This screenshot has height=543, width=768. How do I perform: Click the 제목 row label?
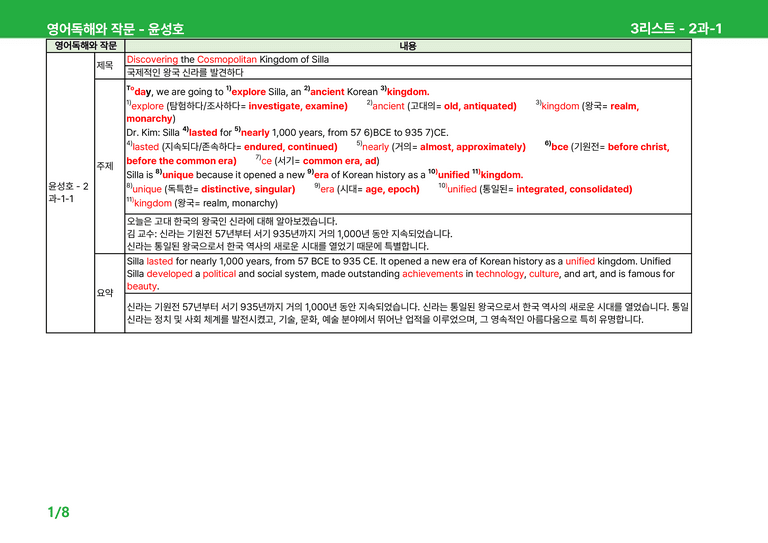tap(105, 65)
